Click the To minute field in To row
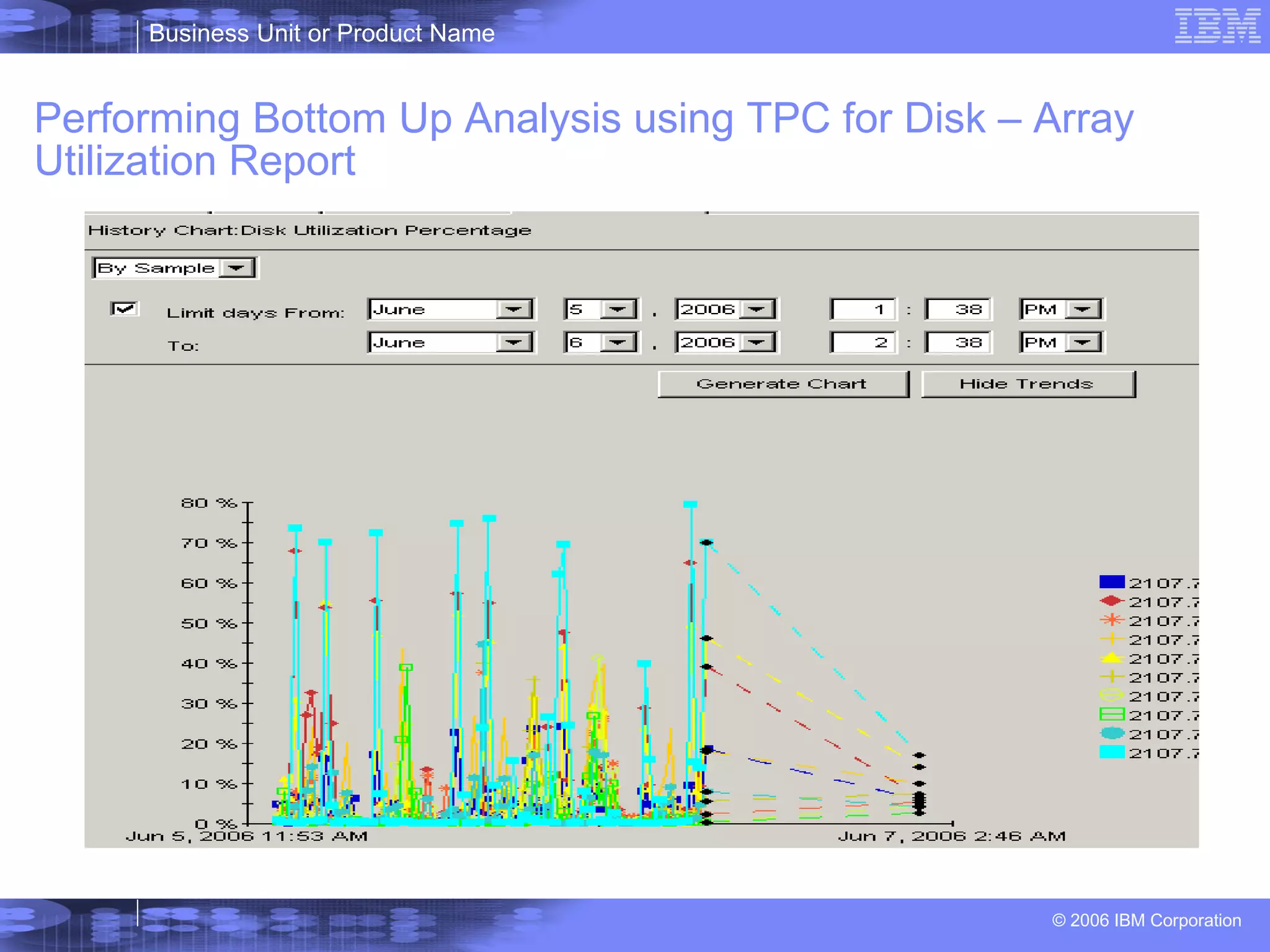Image resolution: width=1270 pixels, height=952 pixels. tap(958, 342)
